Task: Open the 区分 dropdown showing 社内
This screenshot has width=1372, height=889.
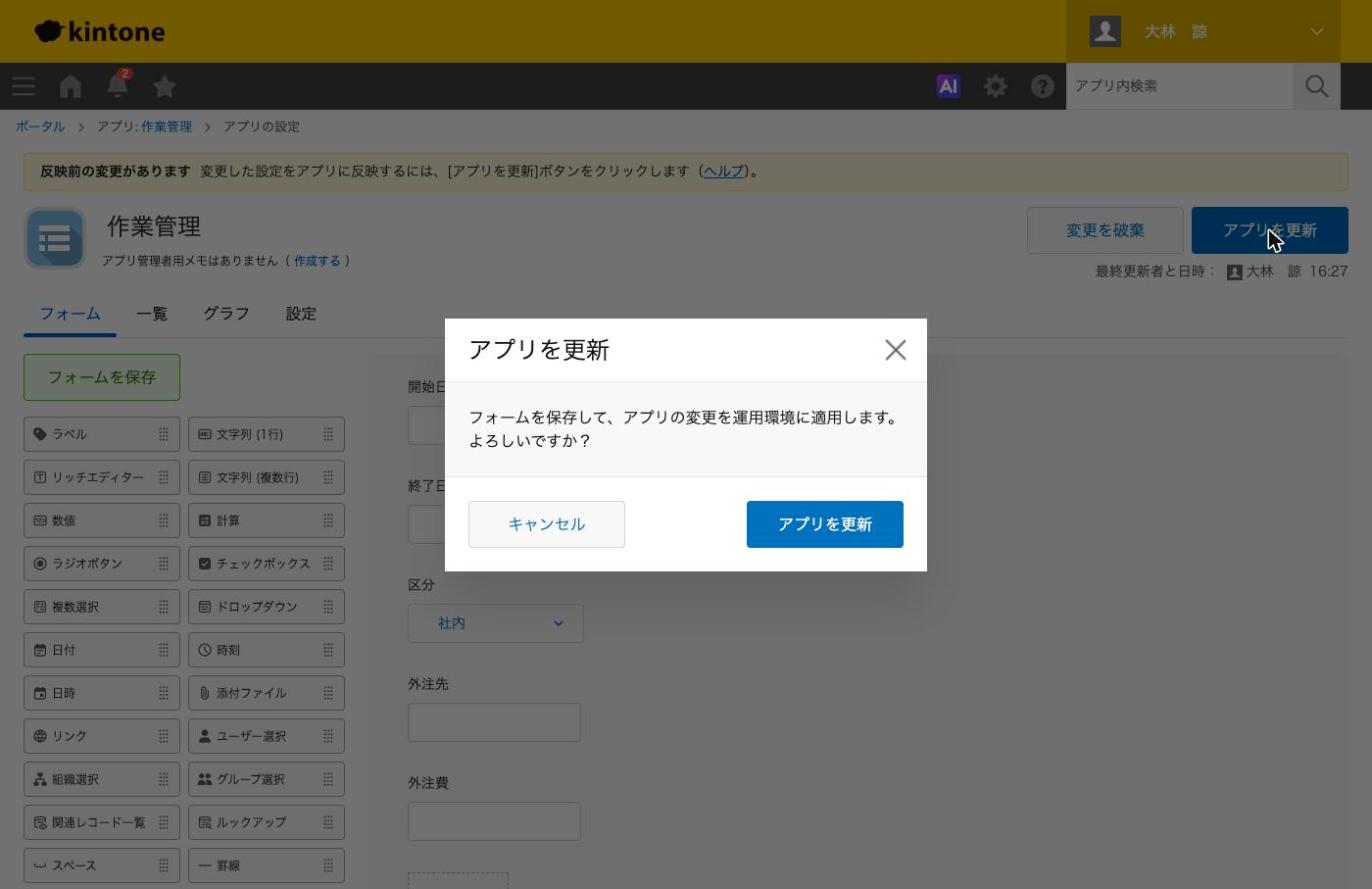Action: coord(496,623)
